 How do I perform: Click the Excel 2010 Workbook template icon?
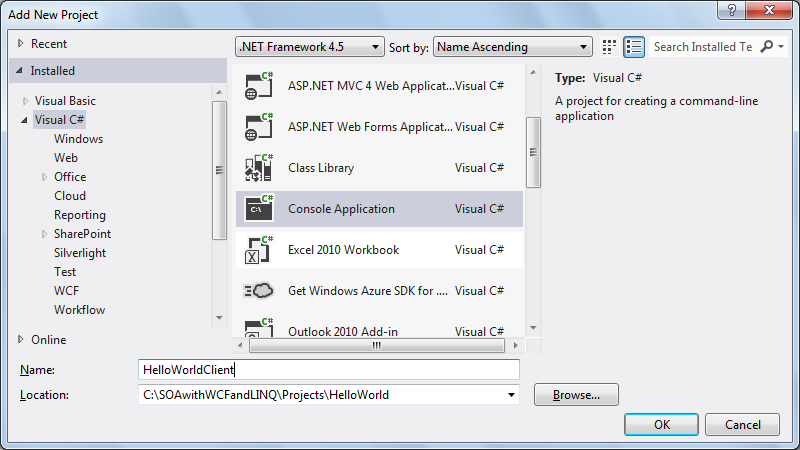coord(259,249)
